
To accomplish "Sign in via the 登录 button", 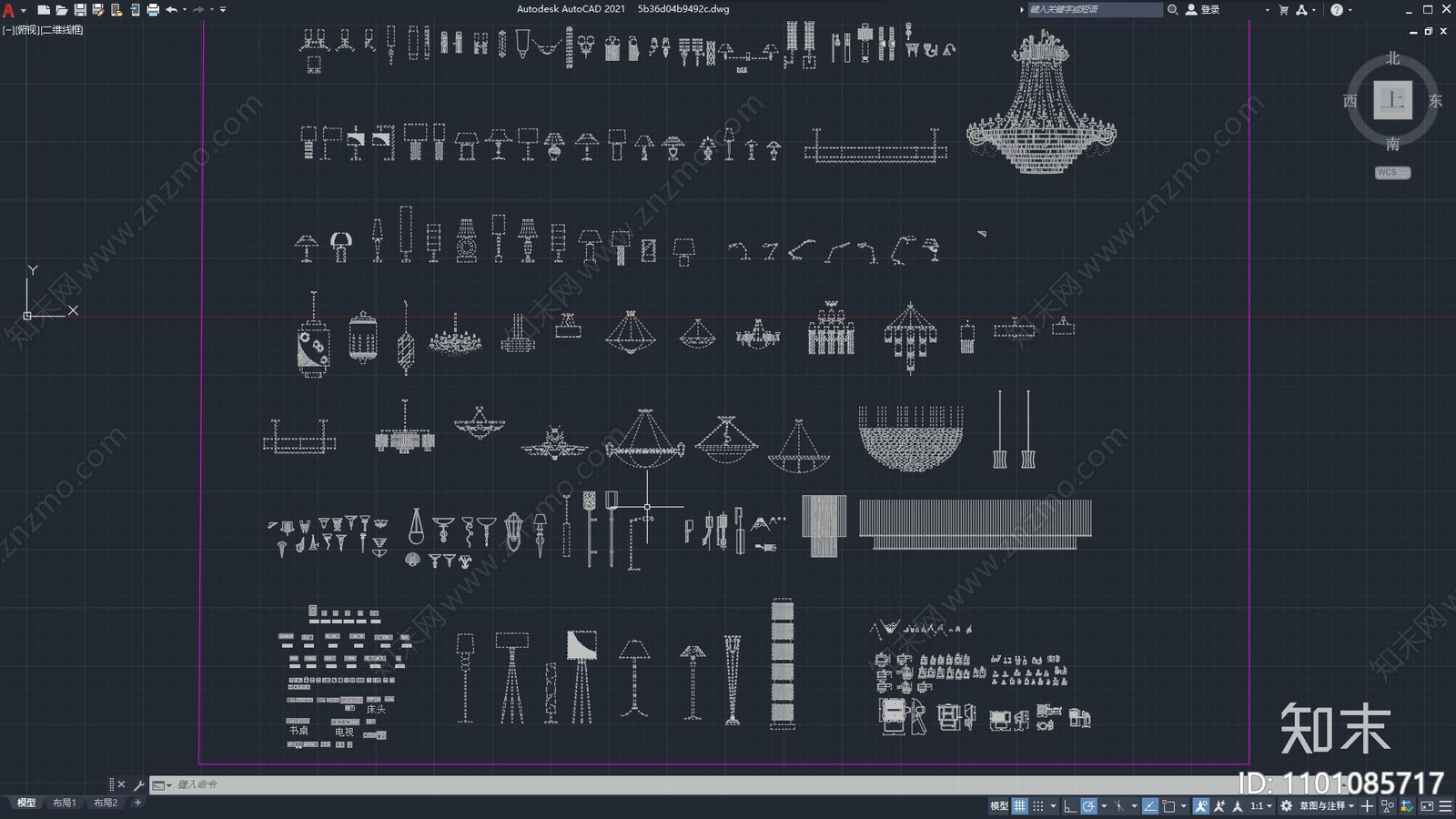I will 1203,9.
